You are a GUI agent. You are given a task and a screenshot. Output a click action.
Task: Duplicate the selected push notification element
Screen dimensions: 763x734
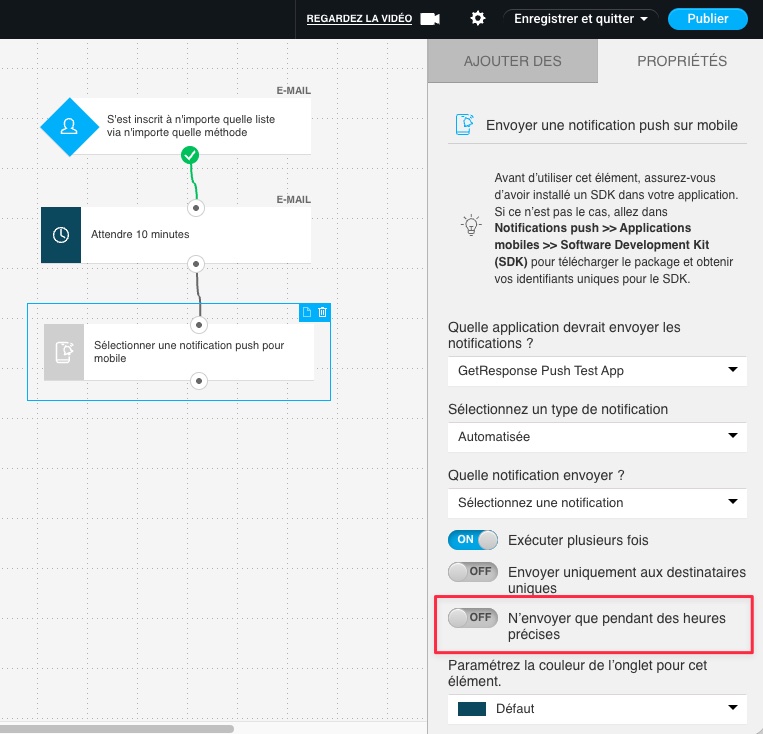307,312
